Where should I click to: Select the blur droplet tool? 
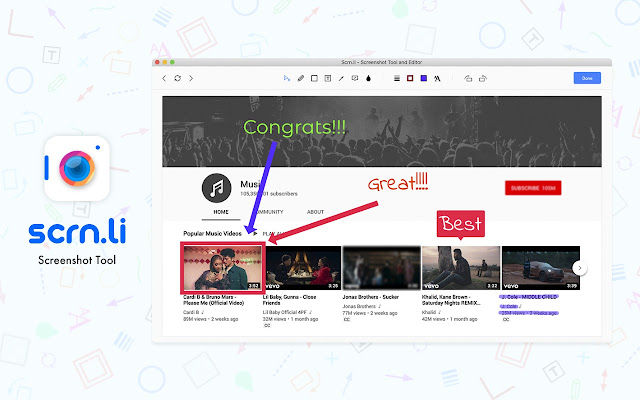[x=369, y=78]
